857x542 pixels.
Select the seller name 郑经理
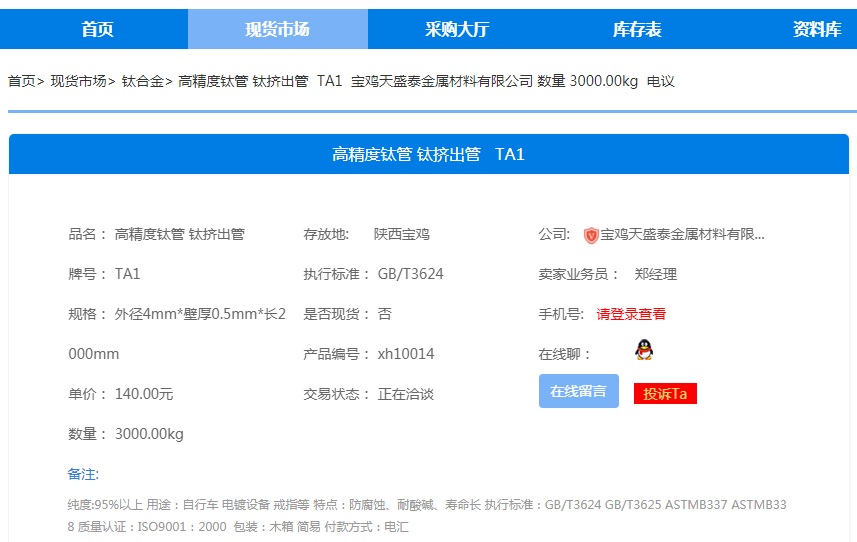pyautogui.click(x=655, y=274)
